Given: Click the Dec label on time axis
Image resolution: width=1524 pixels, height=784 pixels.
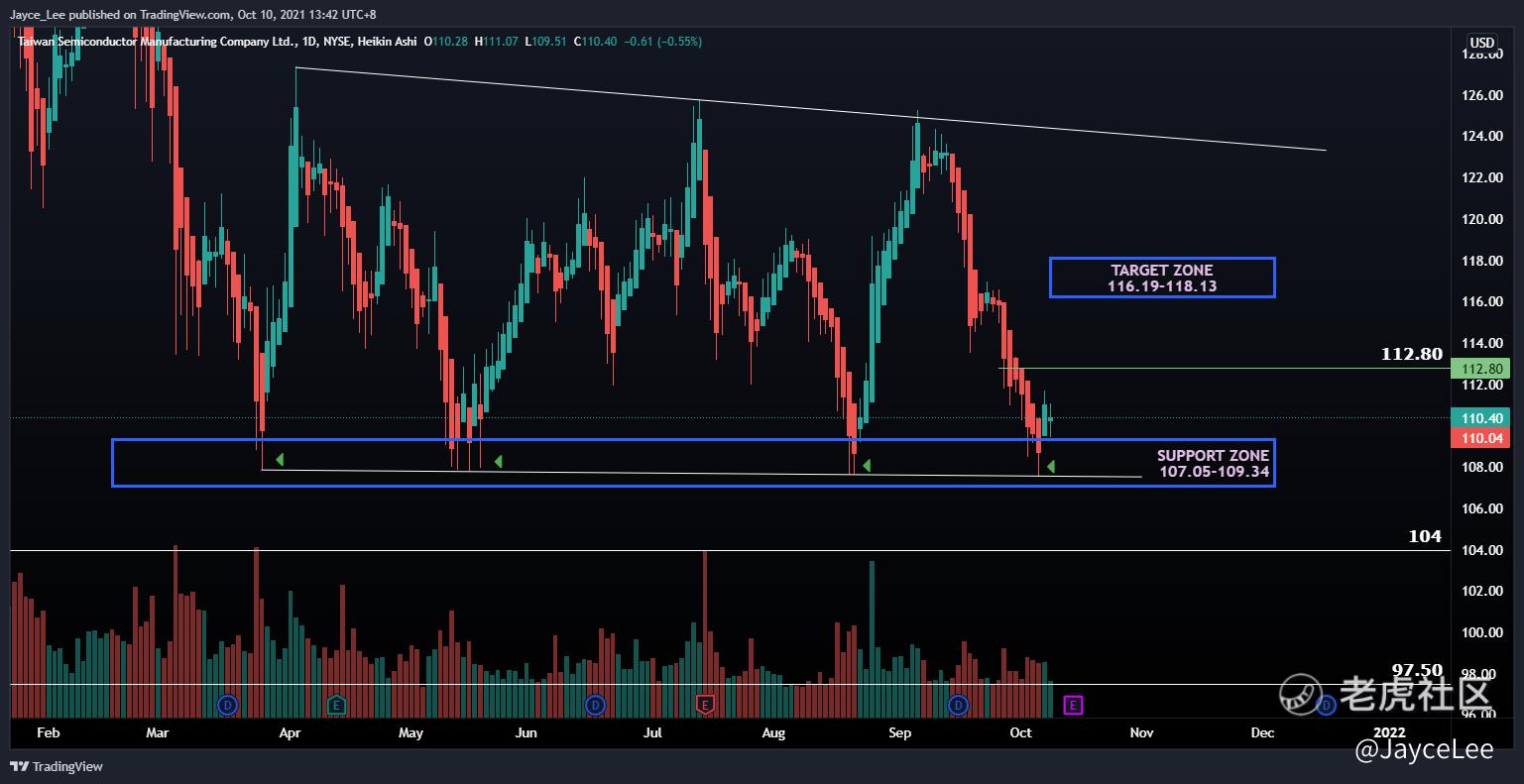Looking at the screenshot, I should tap(1262, 732).
